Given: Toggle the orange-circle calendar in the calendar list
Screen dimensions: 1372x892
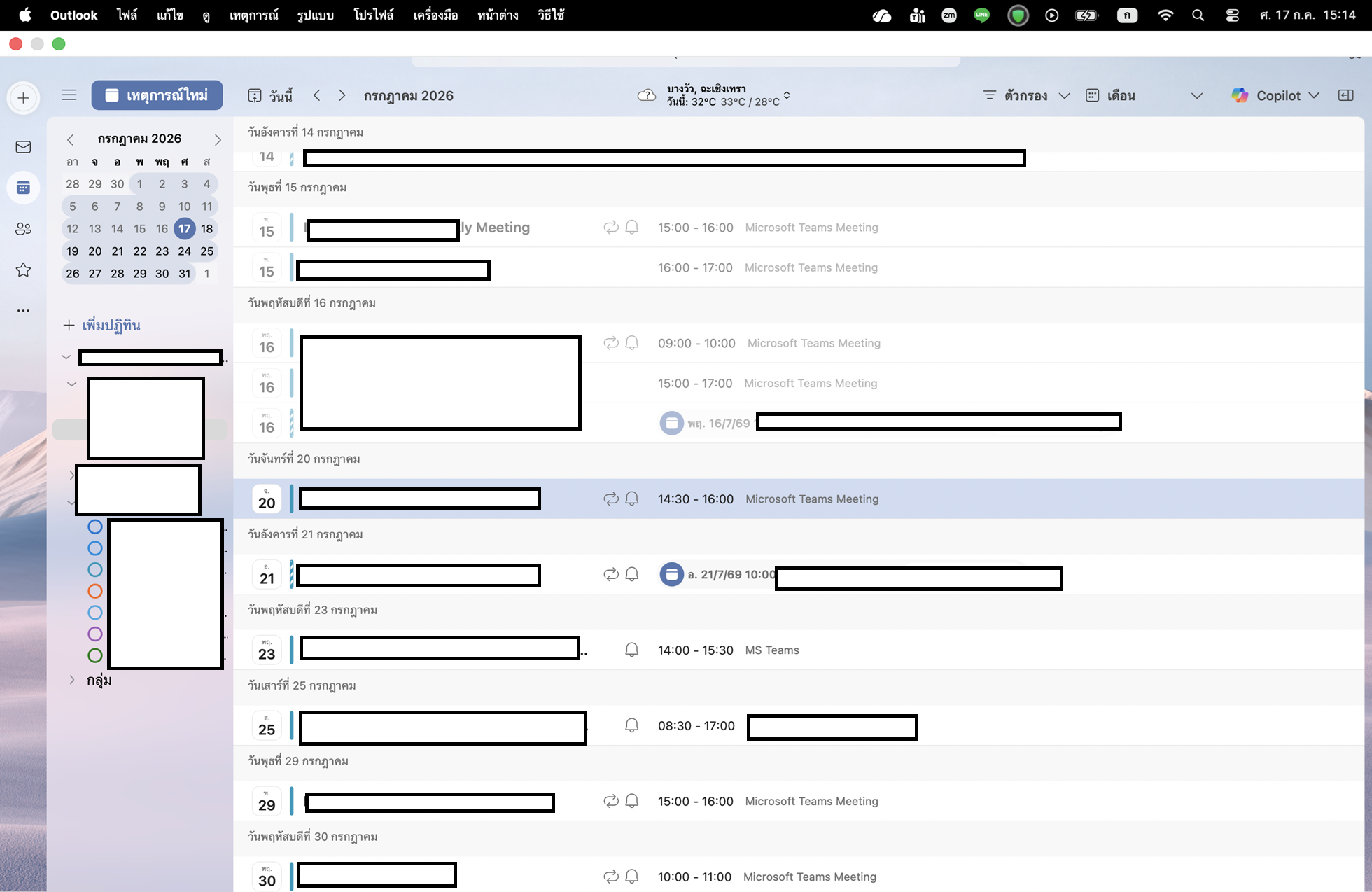Looking at the screenshot, I should 95,591.
